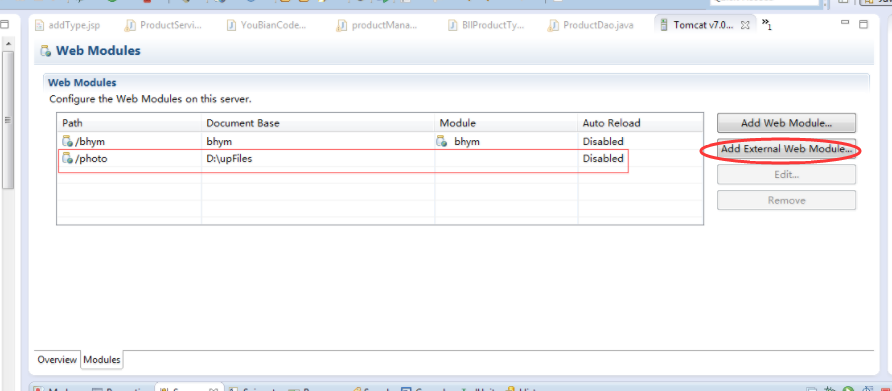Maximize the editor area
The width and height of the screenshot is (892, 391).
click(863, 24)
